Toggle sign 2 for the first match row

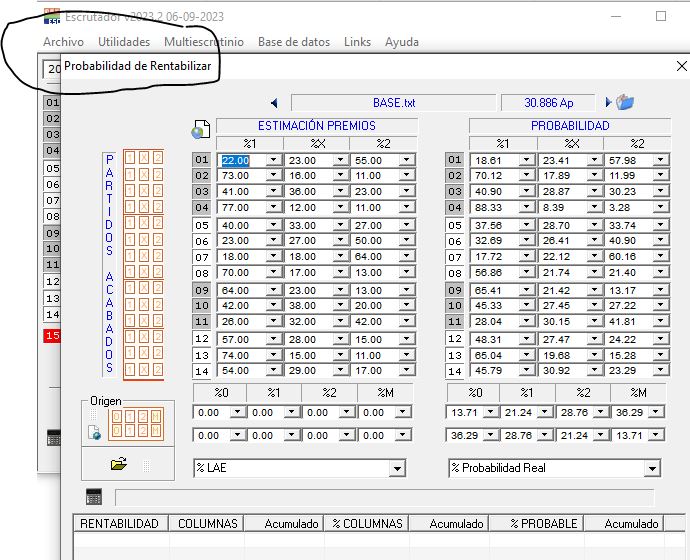[158, 158]
